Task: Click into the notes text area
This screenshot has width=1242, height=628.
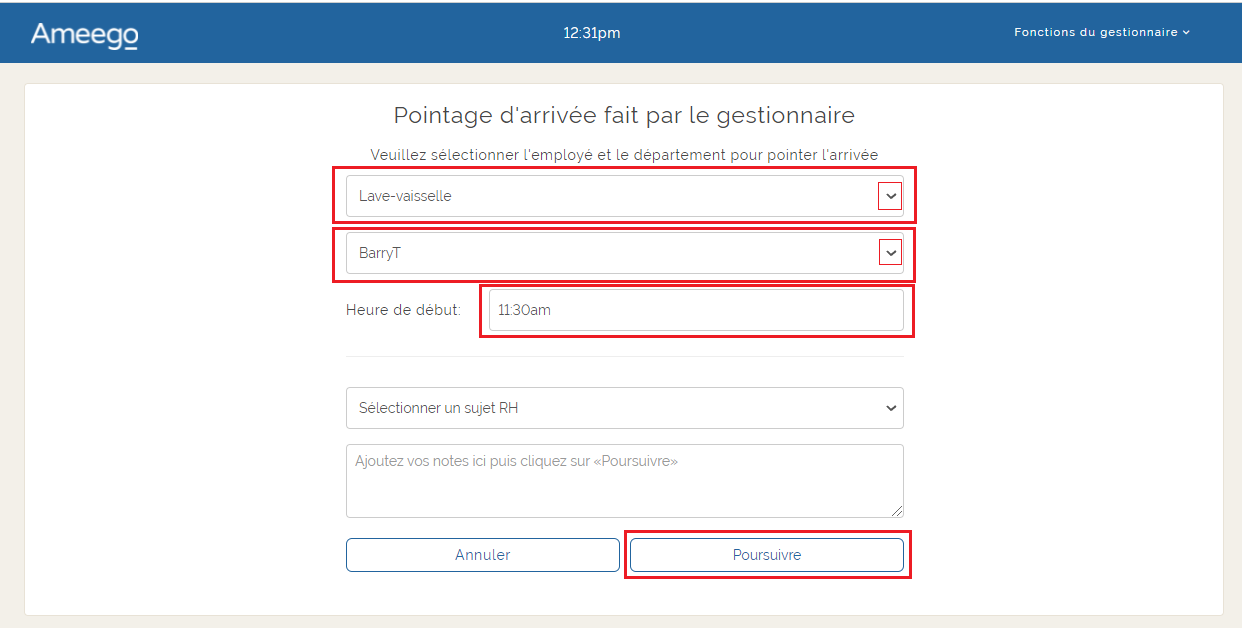Action: [x=624, y=481]
